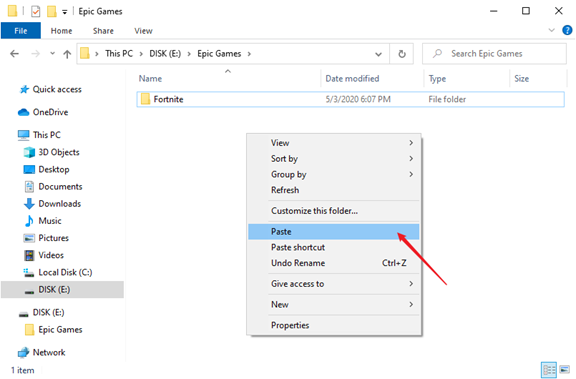The height and width of the screenshot is (379, 576).
Task: Go back with the Back arrow
Action: [x=14, y=54]
